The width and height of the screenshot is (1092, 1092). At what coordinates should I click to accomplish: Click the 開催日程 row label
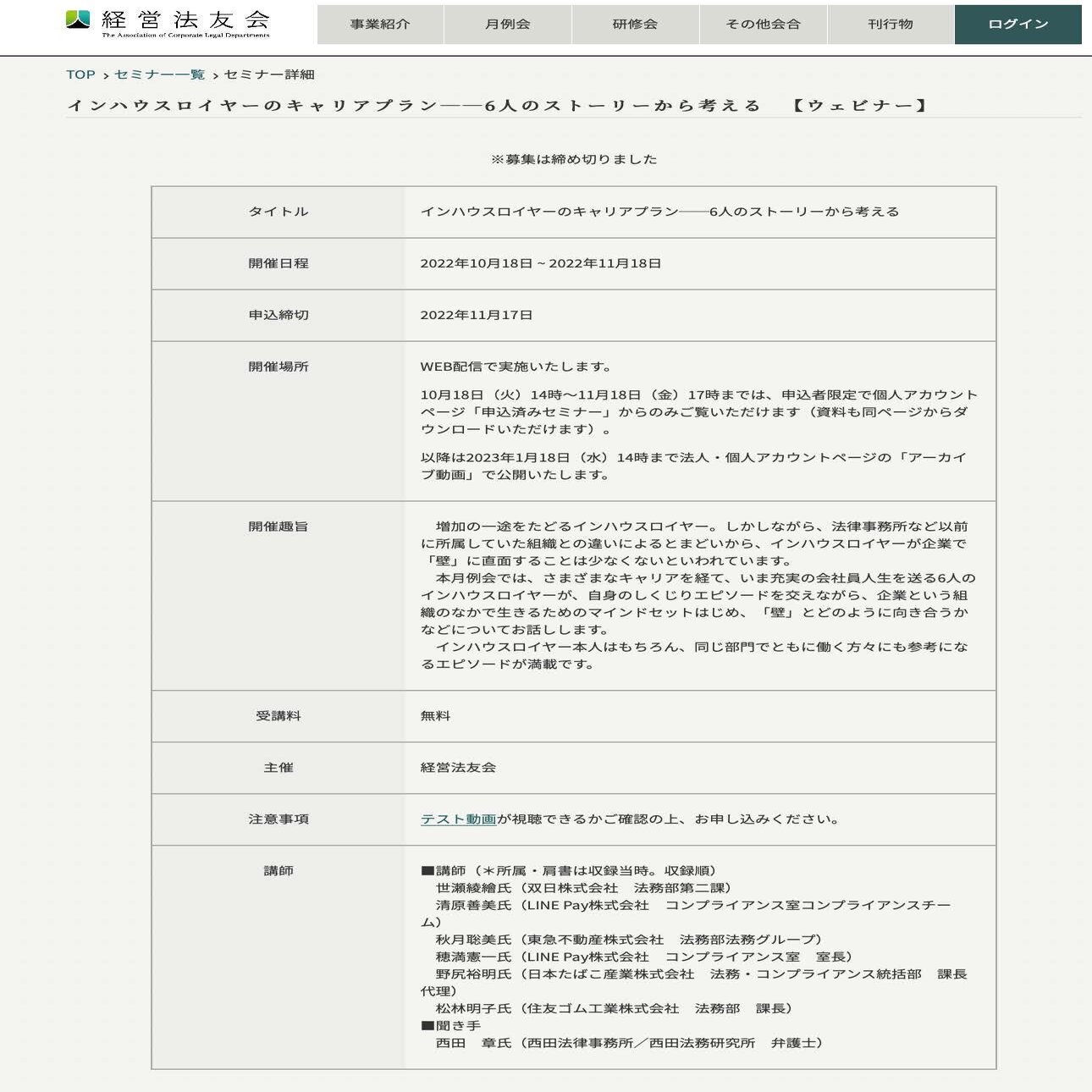(279, 263)
